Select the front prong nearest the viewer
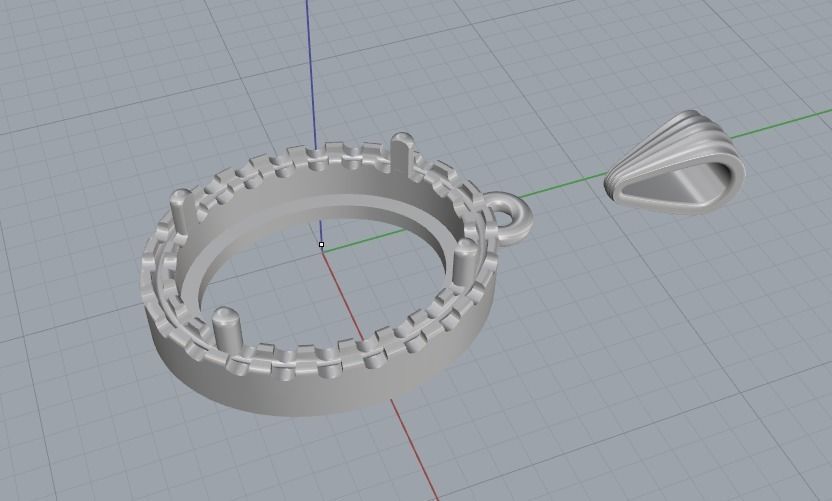 coord(228,333)
